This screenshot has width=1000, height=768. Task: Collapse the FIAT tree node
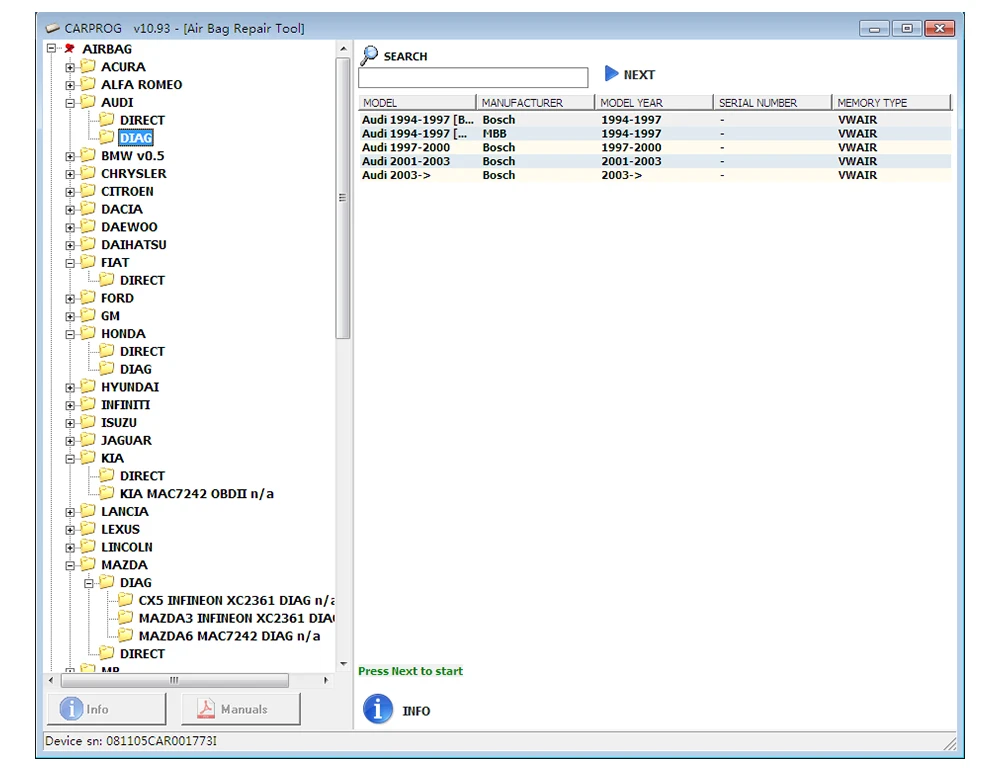click(70, 263)
